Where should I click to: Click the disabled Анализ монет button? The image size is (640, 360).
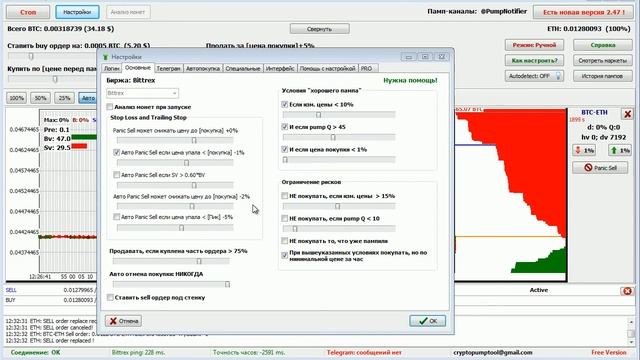tap(128, 12)
